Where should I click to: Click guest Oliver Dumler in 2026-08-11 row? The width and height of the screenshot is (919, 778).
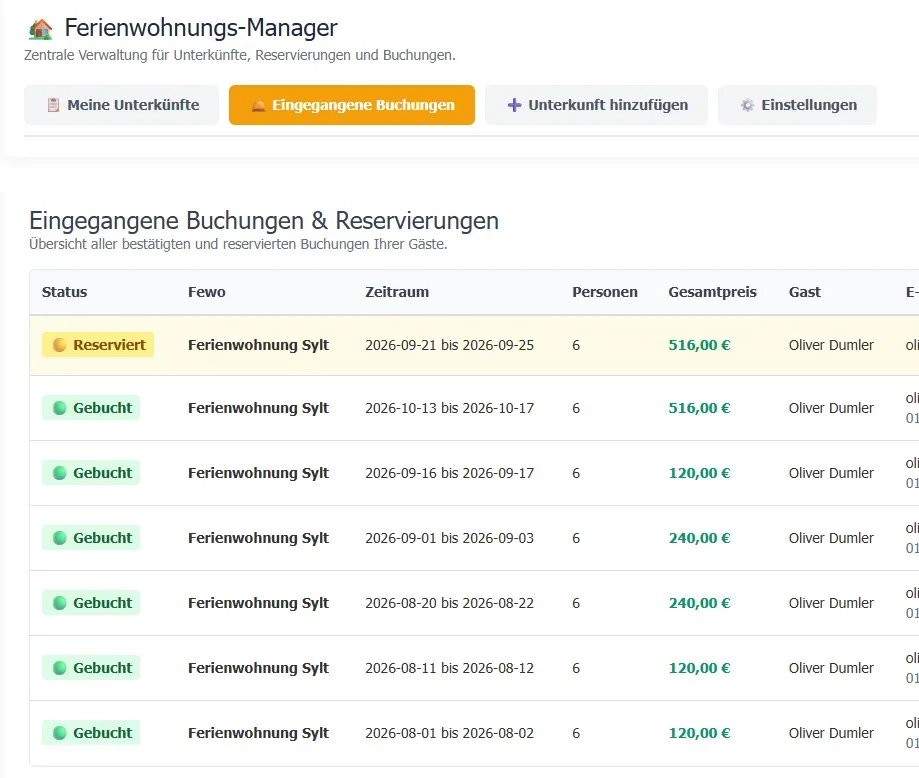(831, 668)
